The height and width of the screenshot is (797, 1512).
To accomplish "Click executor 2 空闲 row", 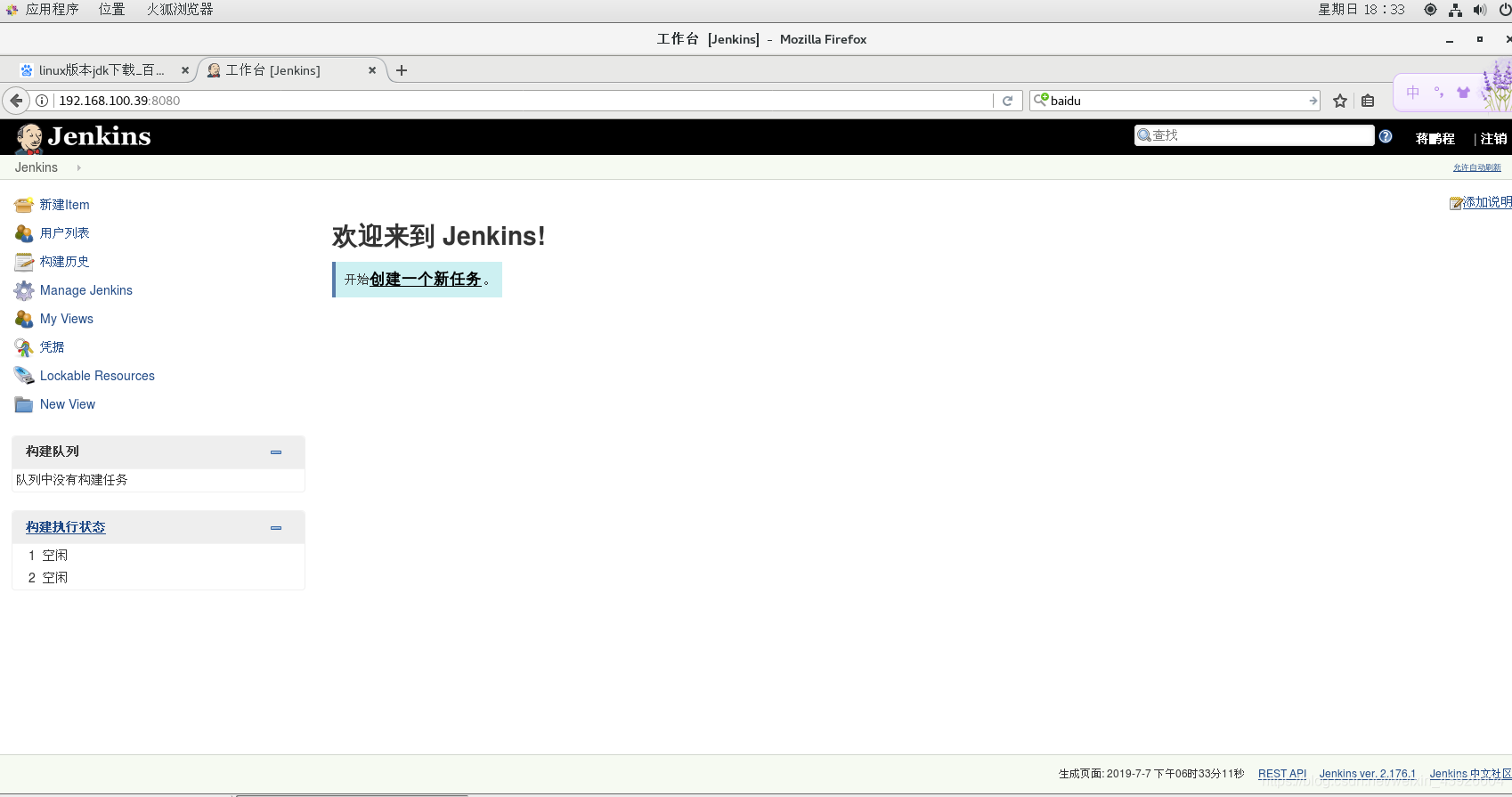I will click(x=159, y=578).
